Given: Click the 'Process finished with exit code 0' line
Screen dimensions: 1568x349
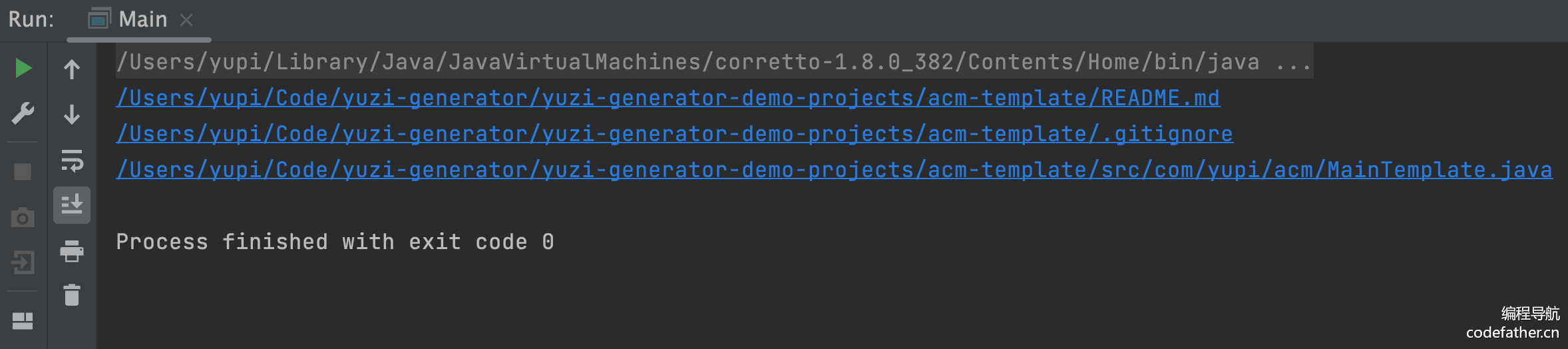Looking at the screenshot, I should coord(335,242).
